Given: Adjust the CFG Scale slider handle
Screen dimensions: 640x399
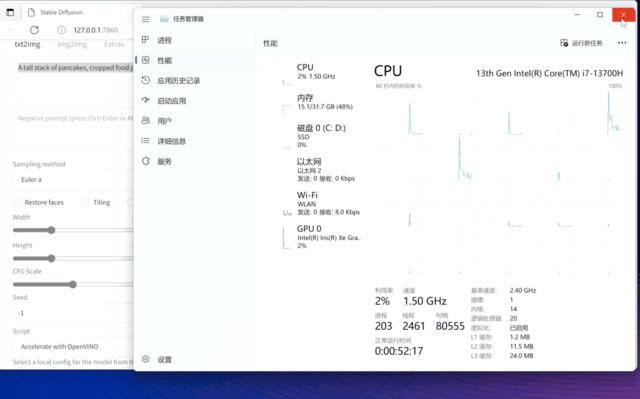Looking at the screenshot, I should 73,284.
